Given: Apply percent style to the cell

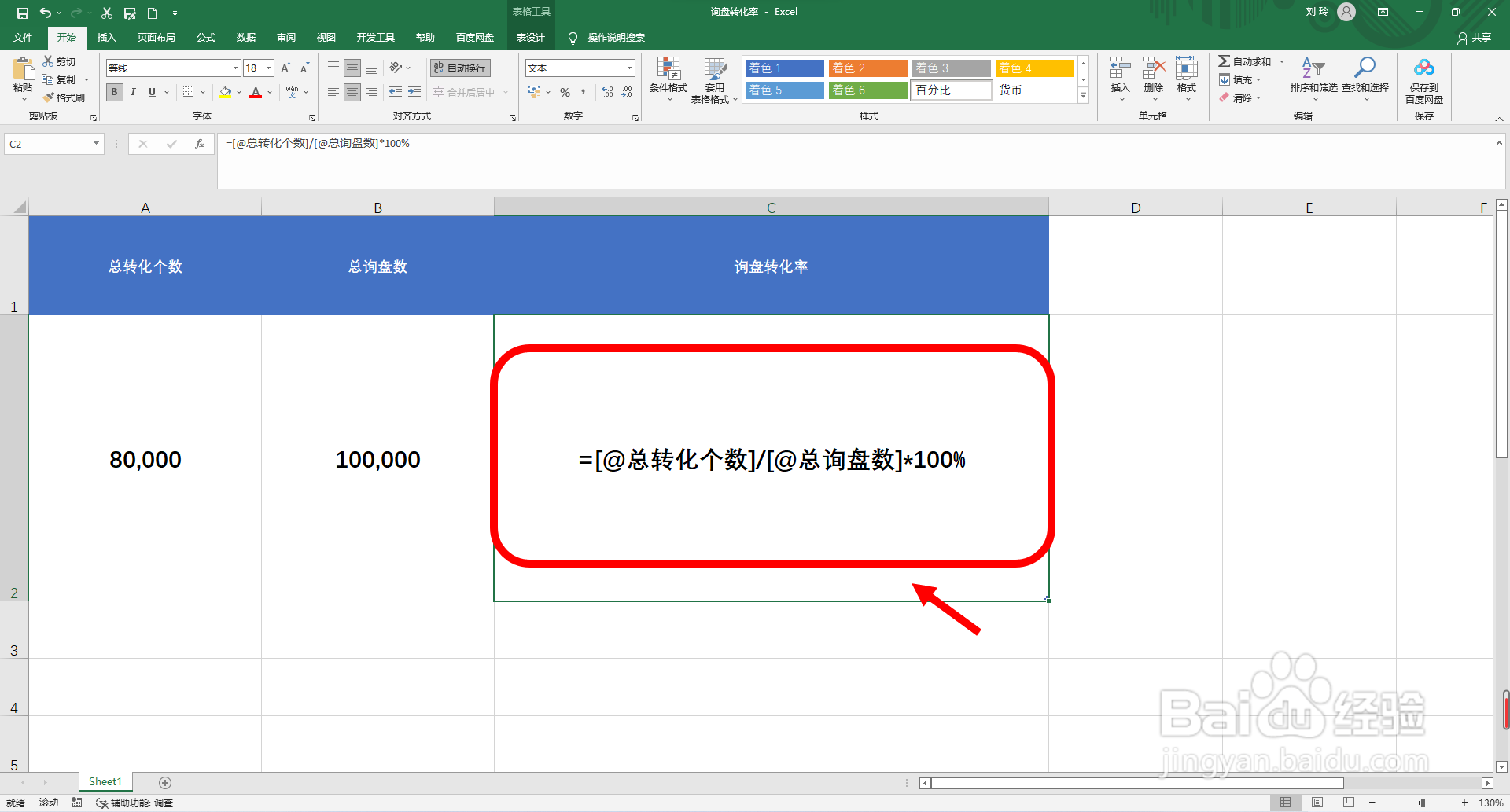Looking at the screenshot, I should (x=565, y=92).
